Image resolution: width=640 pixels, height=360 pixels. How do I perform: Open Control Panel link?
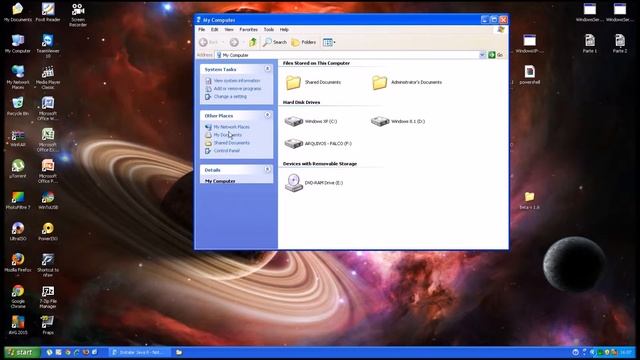(227, 151)
